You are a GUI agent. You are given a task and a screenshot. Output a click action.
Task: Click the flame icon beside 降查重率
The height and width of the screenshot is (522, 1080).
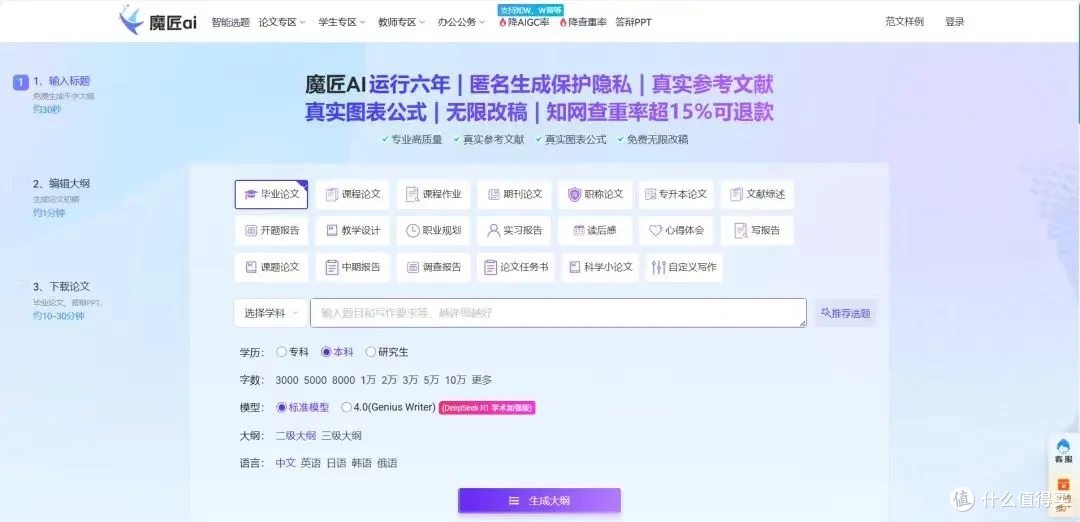tap(563, 22)
